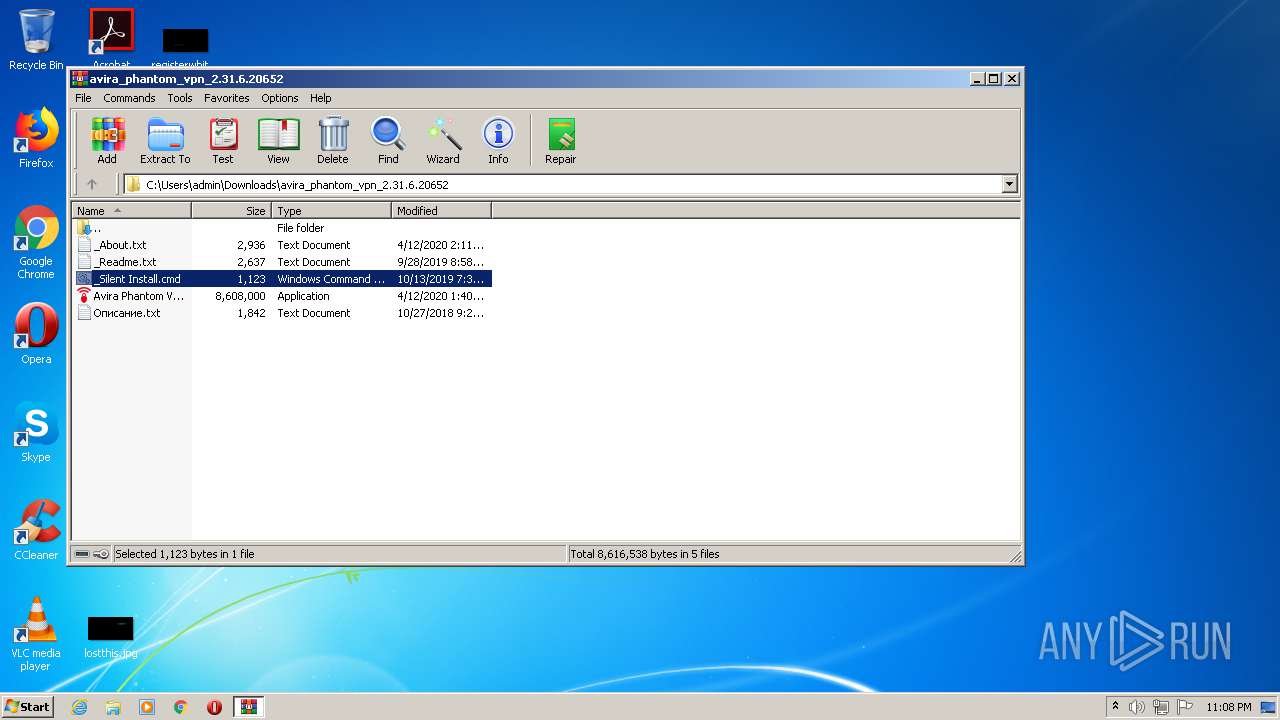The height and width of the screenshot is (720, 1280).
Task: Open the Action Center flag icon
Action: (x=1184, y=707)
